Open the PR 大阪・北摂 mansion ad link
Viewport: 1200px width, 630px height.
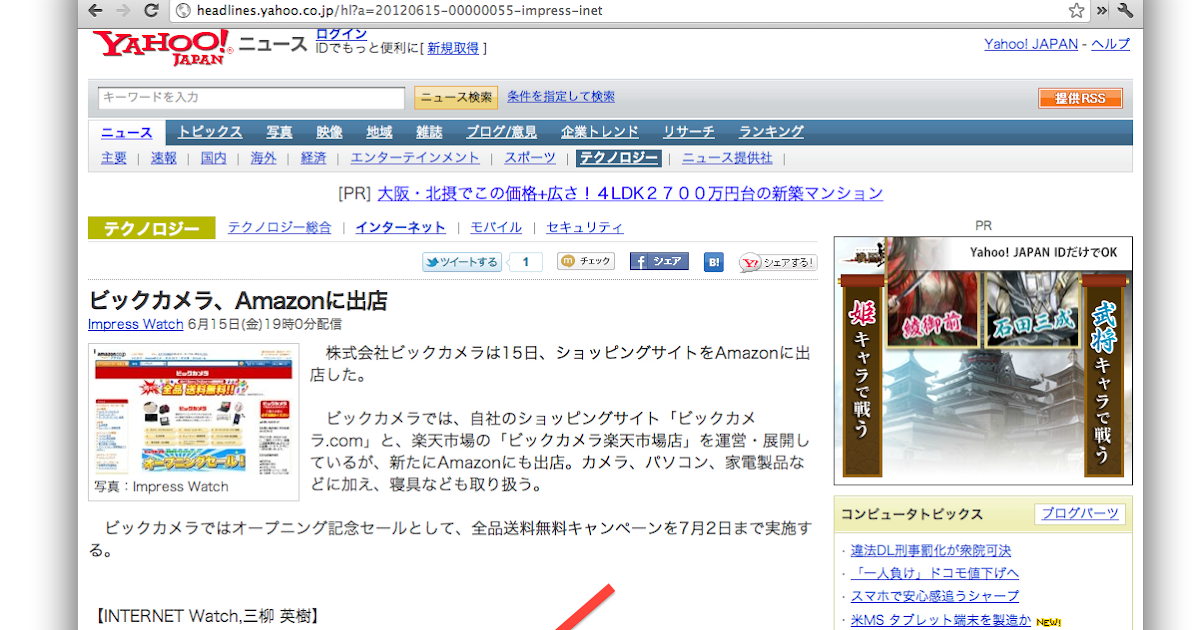point(630,193)
